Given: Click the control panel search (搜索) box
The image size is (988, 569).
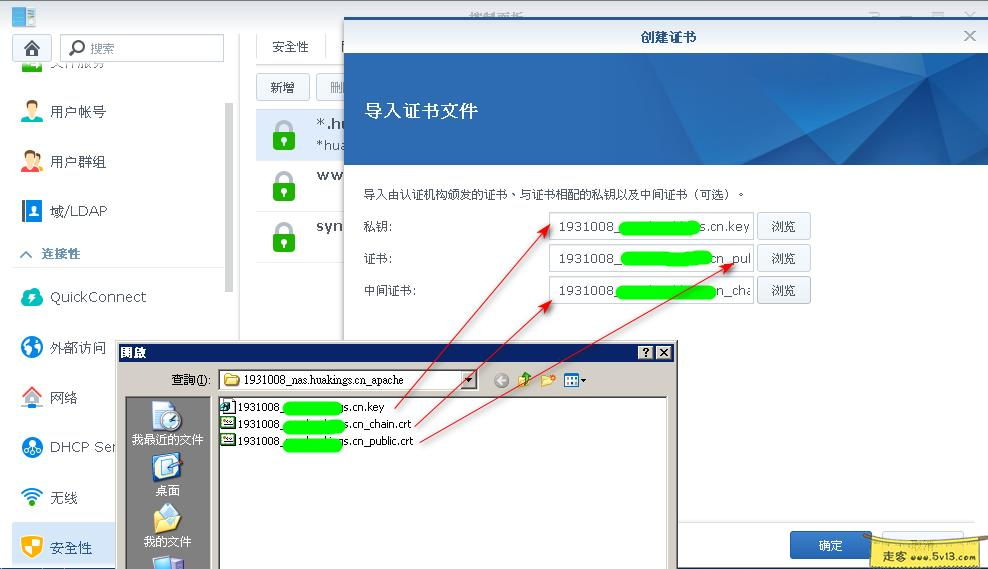Looking at the screenshot, I should (x=142, y=48).
